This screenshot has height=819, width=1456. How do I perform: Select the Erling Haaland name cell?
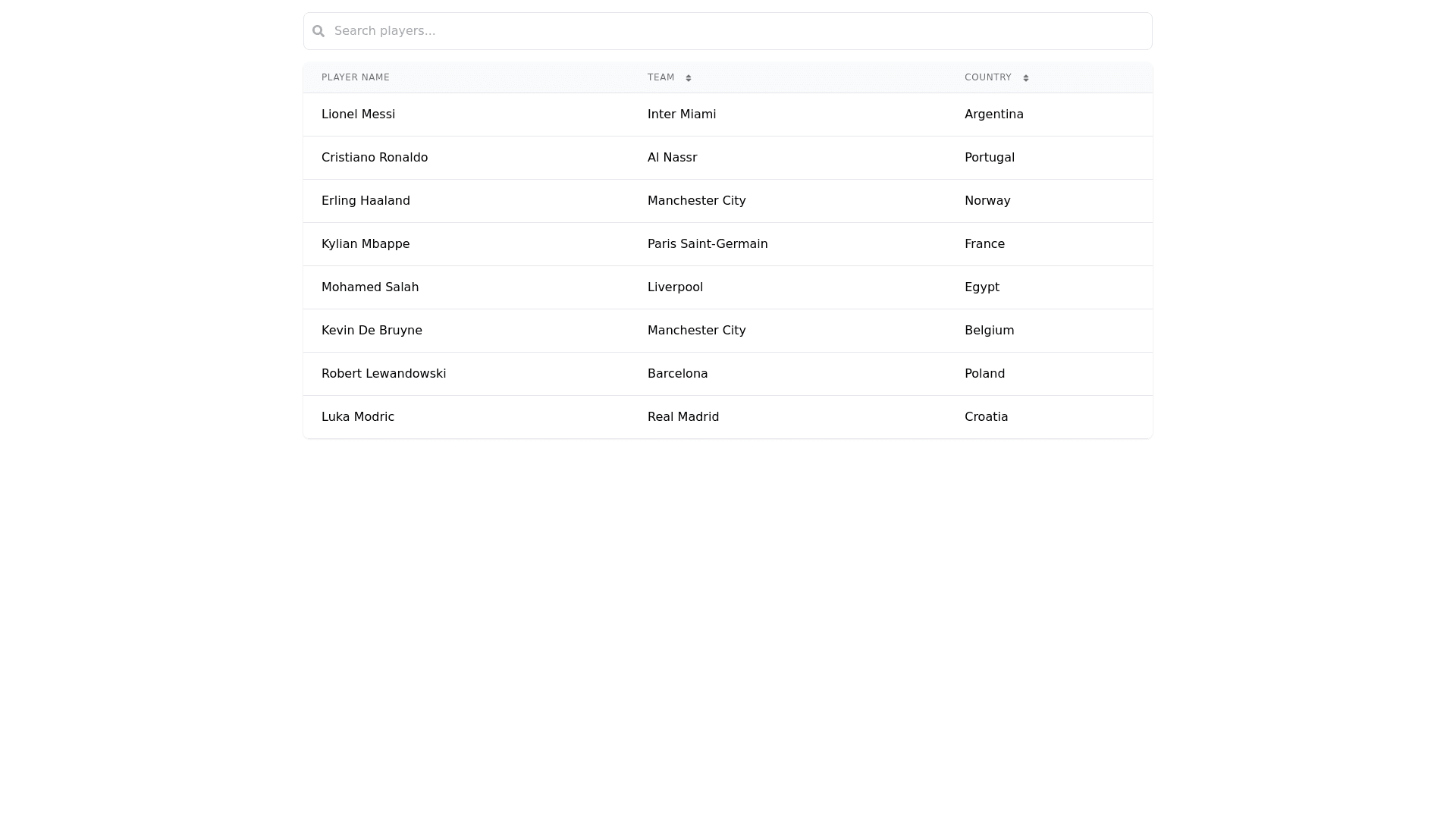[366, 201]
